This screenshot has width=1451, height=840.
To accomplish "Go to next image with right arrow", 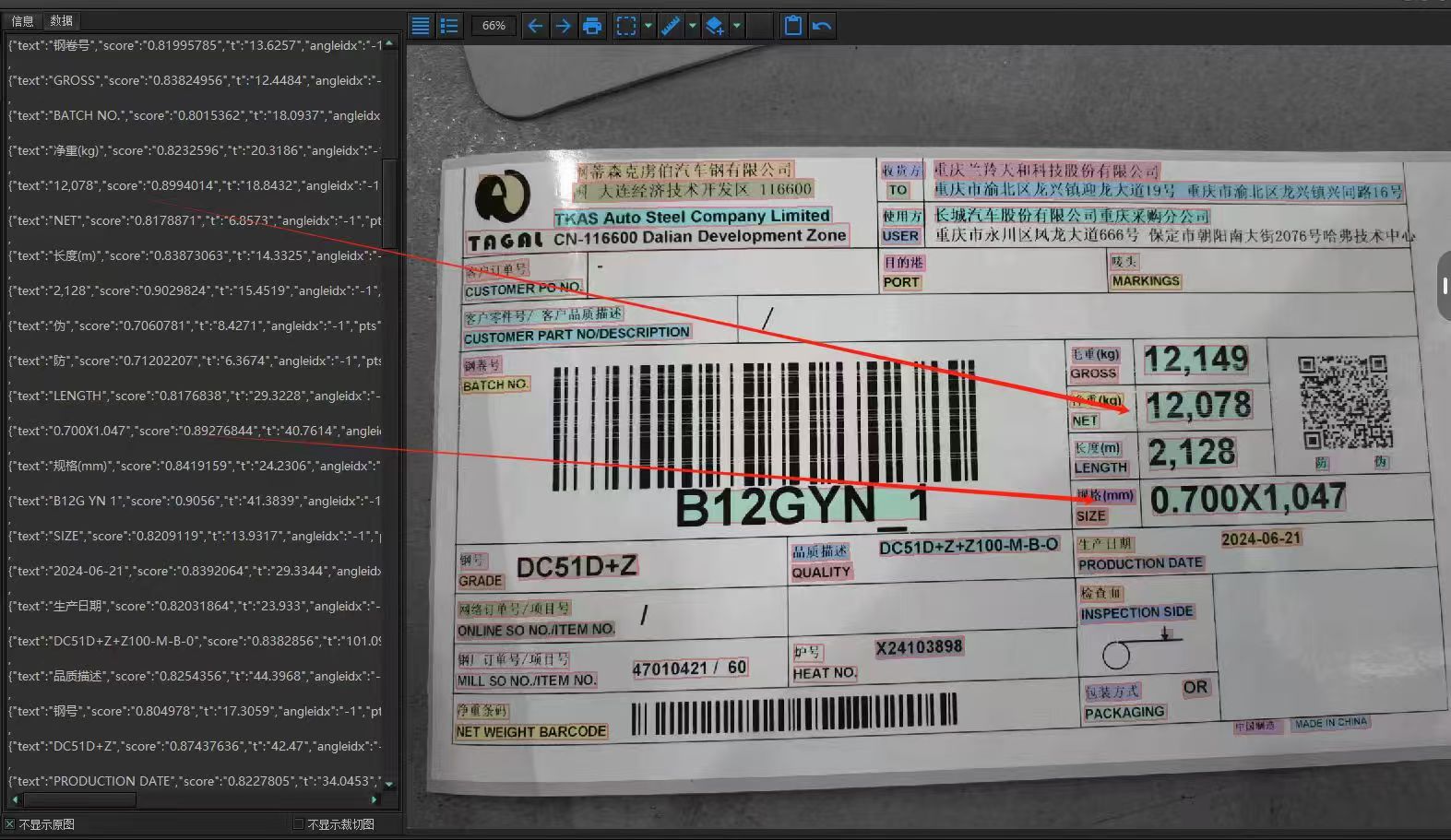I will tap(563, 26).
